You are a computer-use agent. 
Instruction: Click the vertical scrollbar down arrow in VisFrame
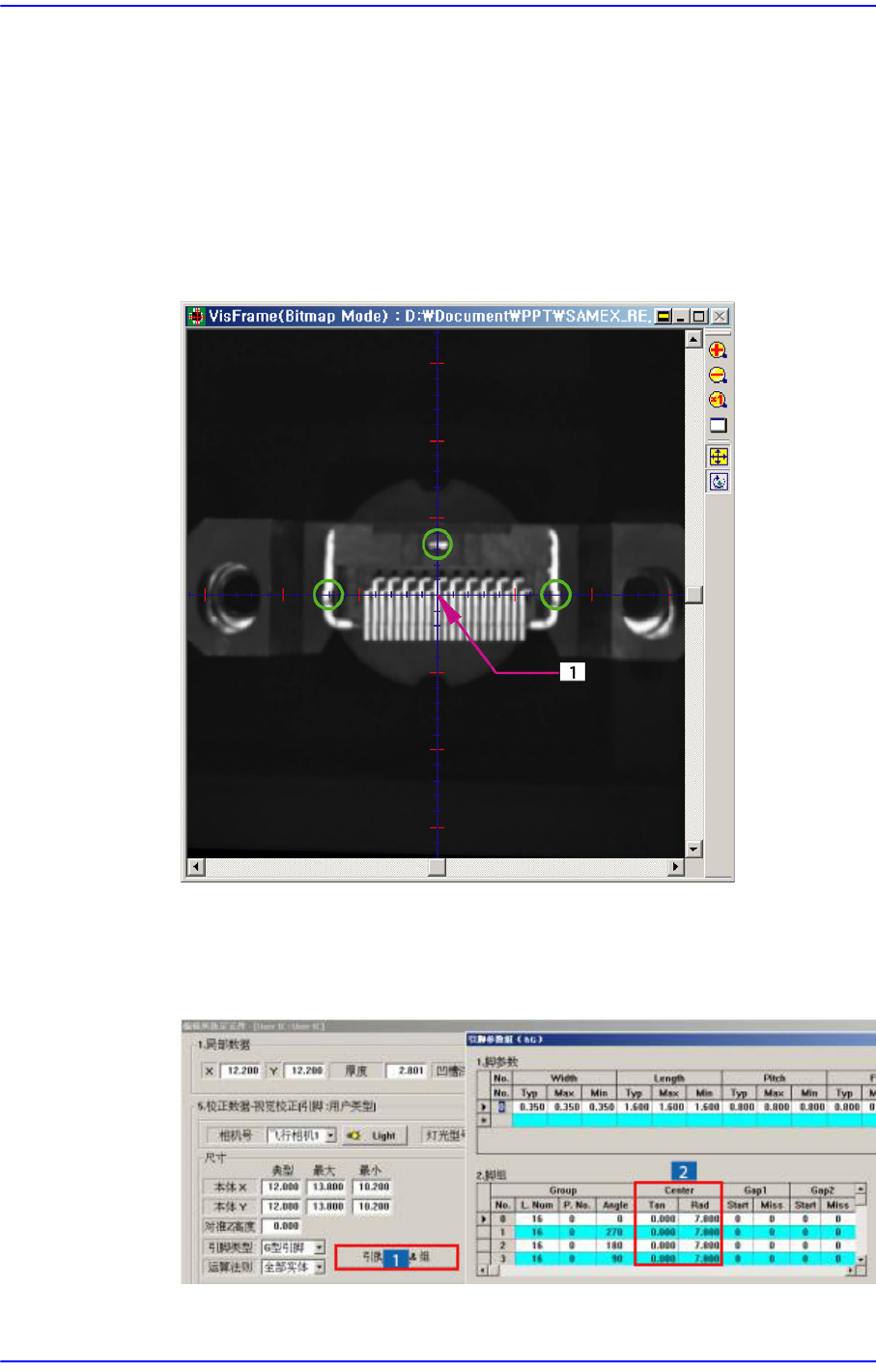pyautogui.click(x=692, y=849)
